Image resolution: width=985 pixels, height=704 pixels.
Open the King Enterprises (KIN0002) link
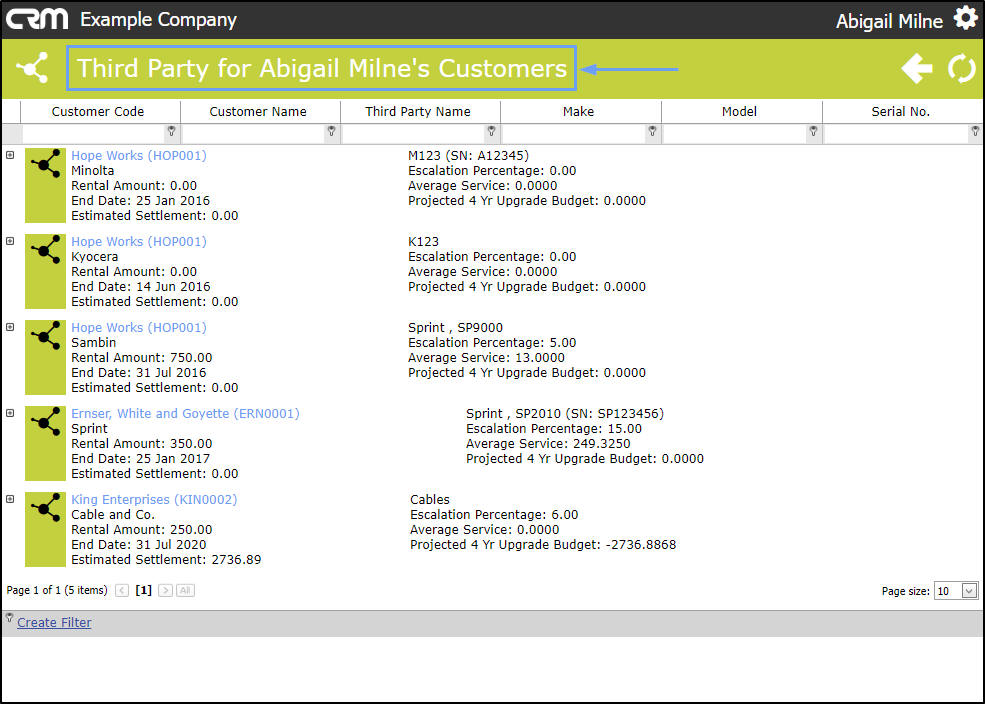154,499
